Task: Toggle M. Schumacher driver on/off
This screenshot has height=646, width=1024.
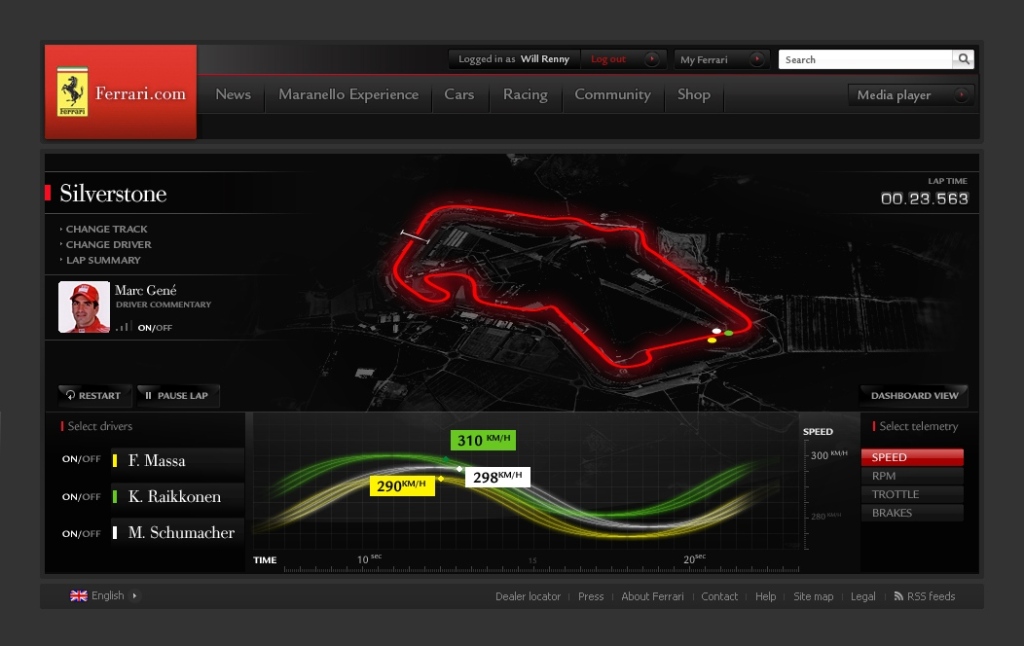Action: tap(81, 533)
